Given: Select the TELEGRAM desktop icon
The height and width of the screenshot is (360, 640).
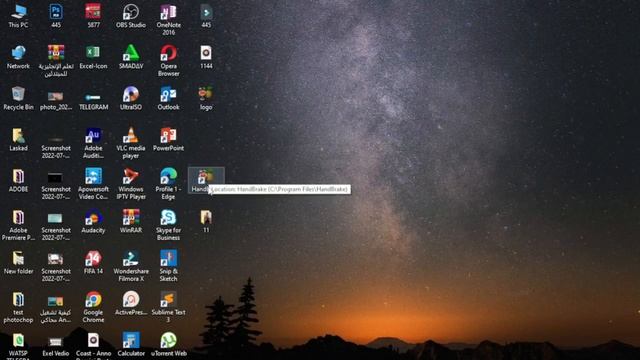Looking at the screenshot, I should pyautogui.click(x=93, y=101).
